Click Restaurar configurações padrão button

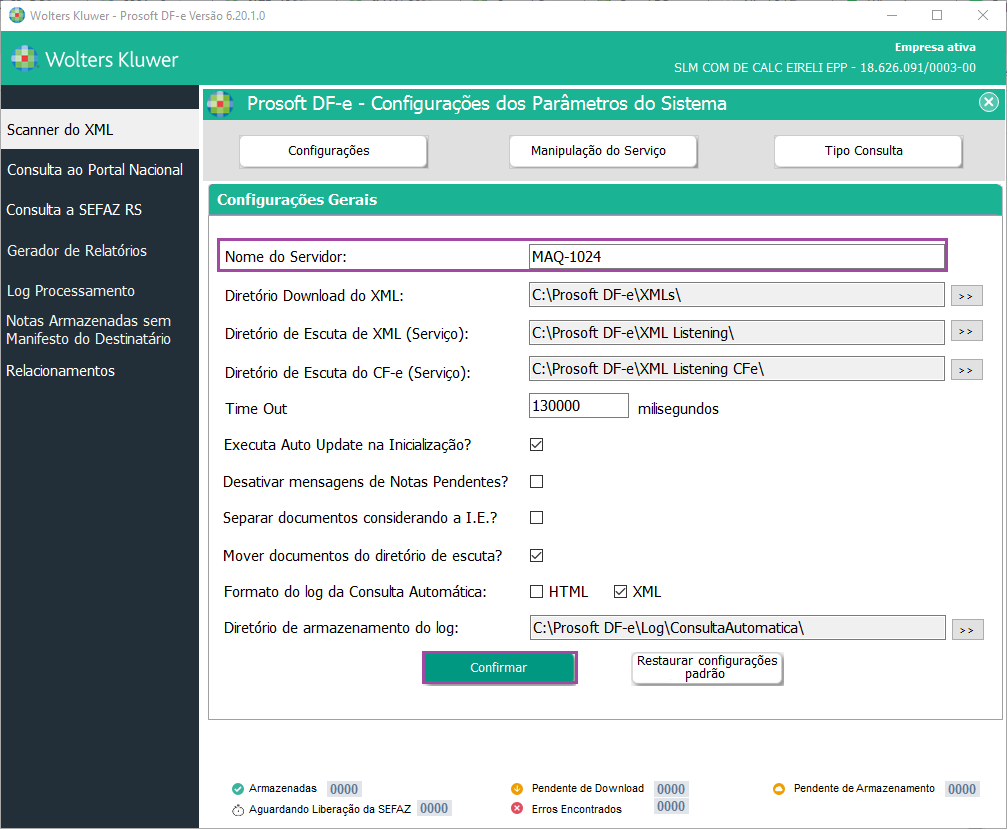[707, 667]
